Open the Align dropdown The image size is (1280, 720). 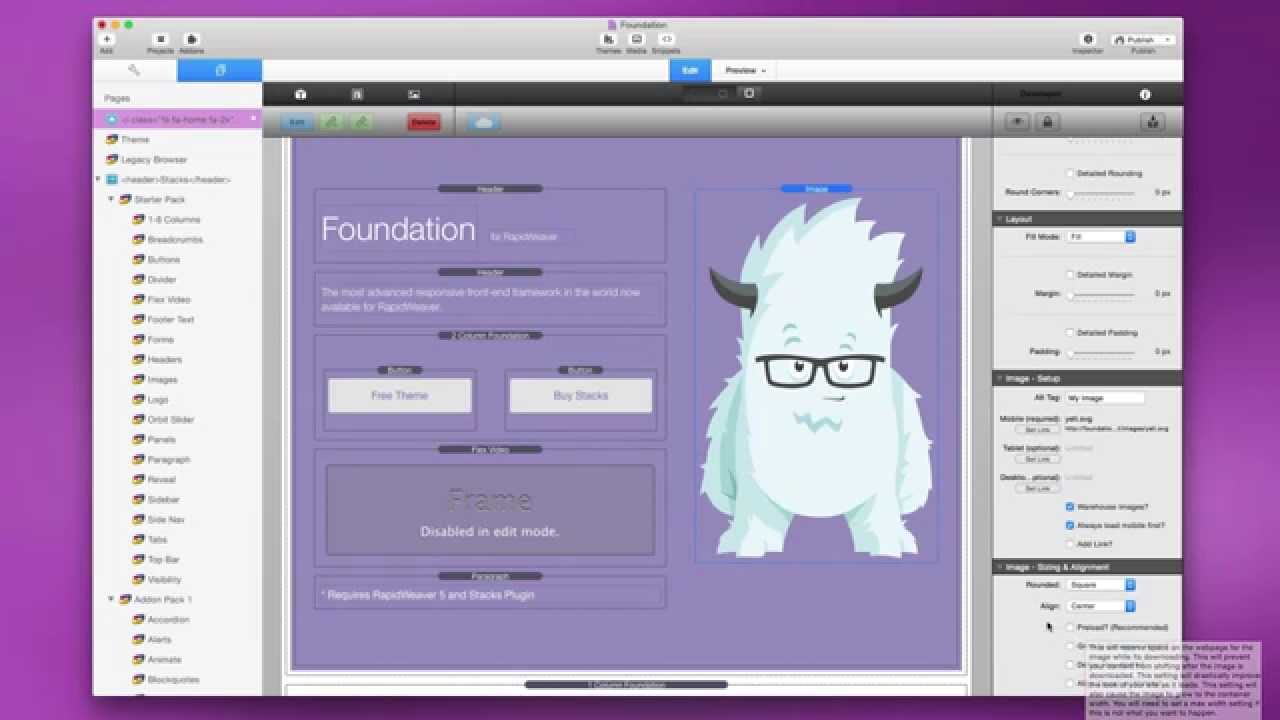tap(1101, 606)
